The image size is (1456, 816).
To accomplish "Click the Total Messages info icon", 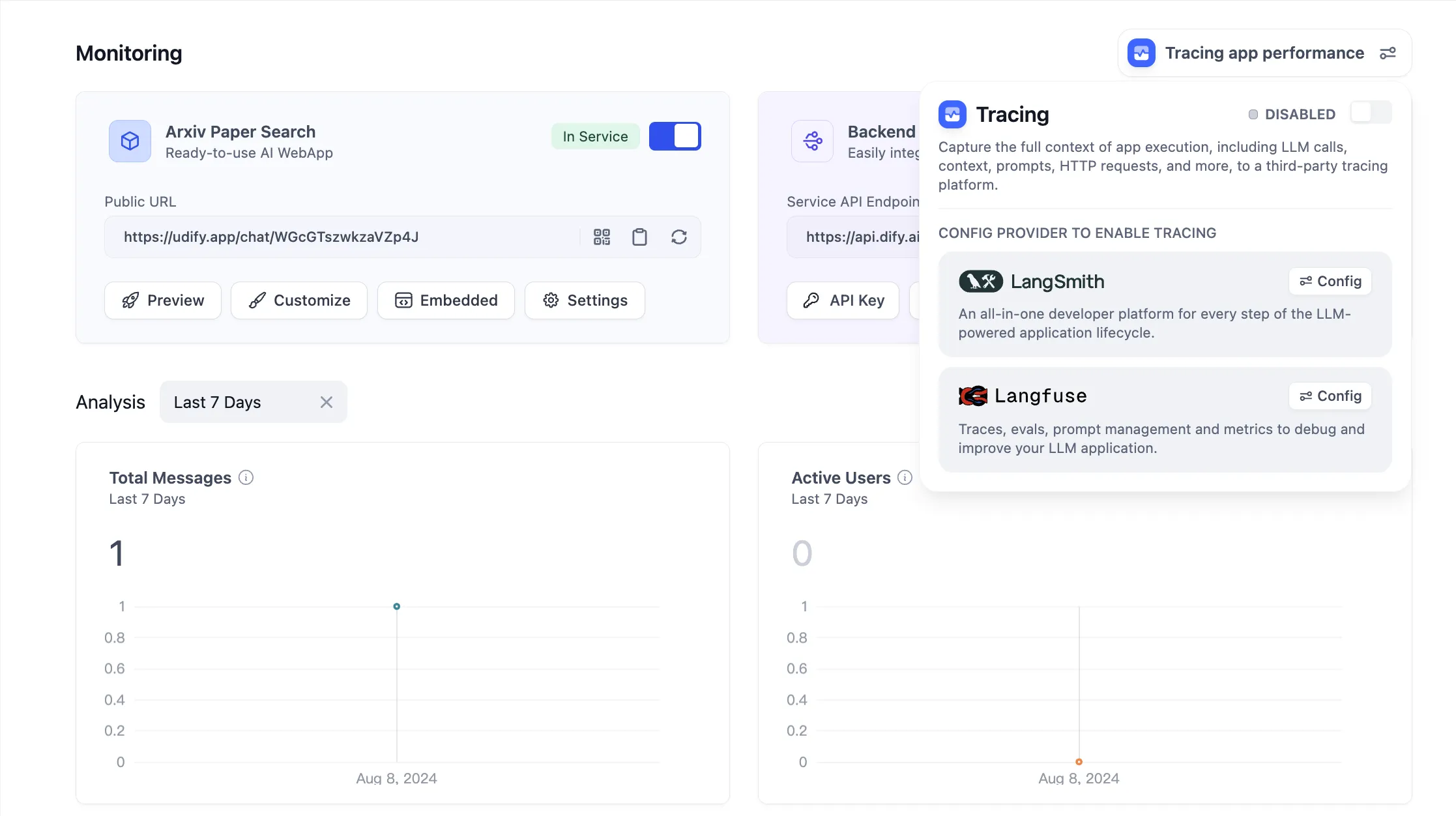I will tap(246, 478).
